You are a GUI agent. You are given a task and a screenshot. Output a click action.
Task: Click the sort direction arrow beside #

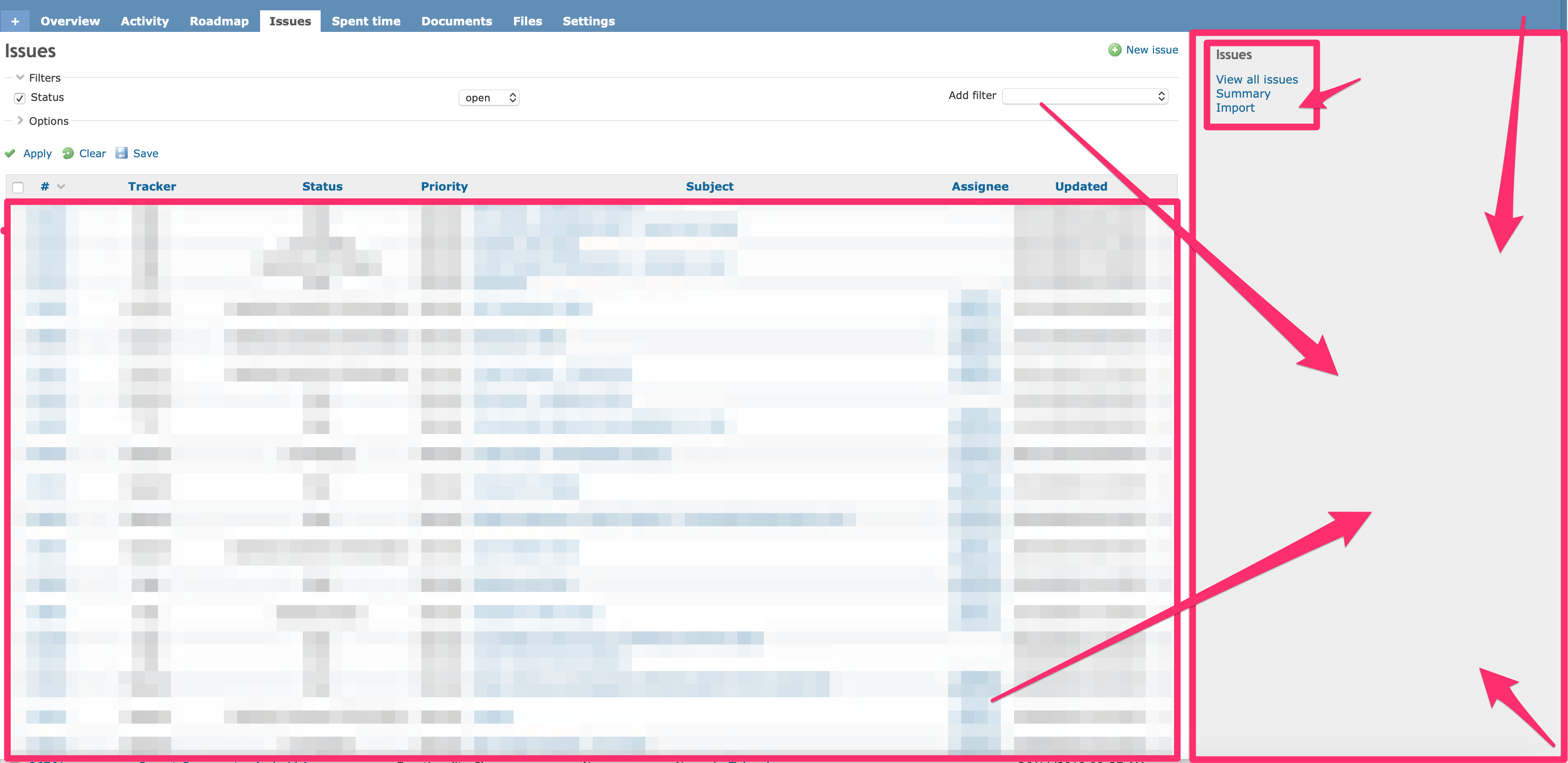[61, 187]
